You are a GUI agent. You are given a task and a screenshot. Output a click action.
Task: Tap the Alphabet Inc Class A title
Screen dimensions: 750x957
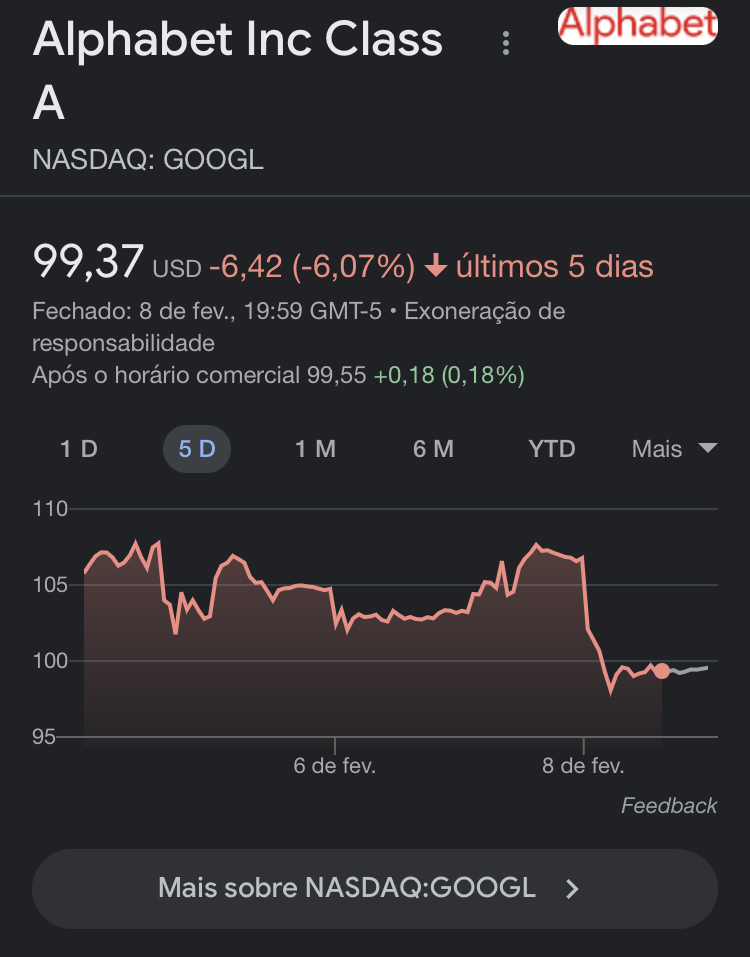[x=237, y=71]
